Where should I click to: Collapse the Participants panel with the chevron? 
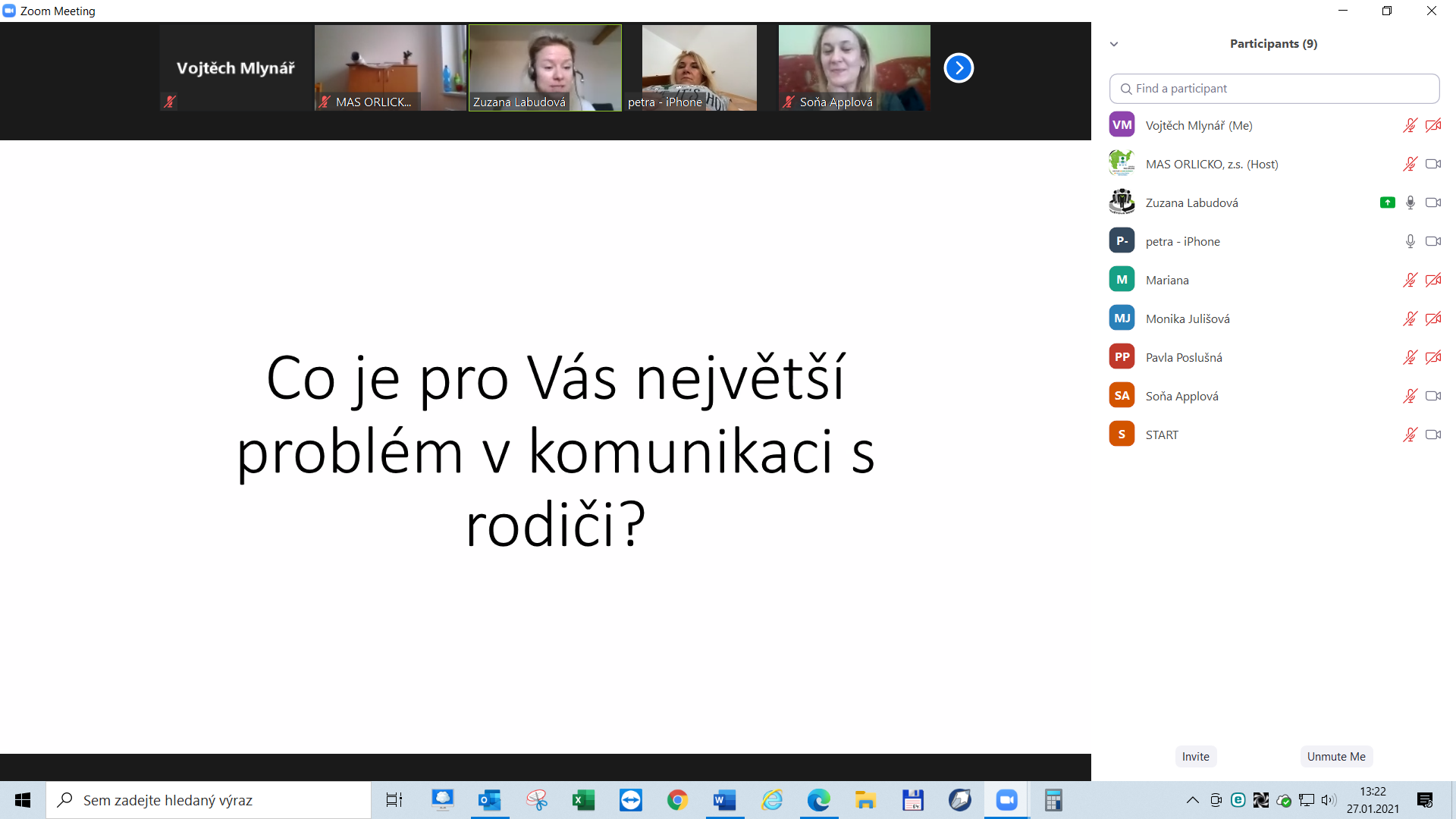point(1114,44)
